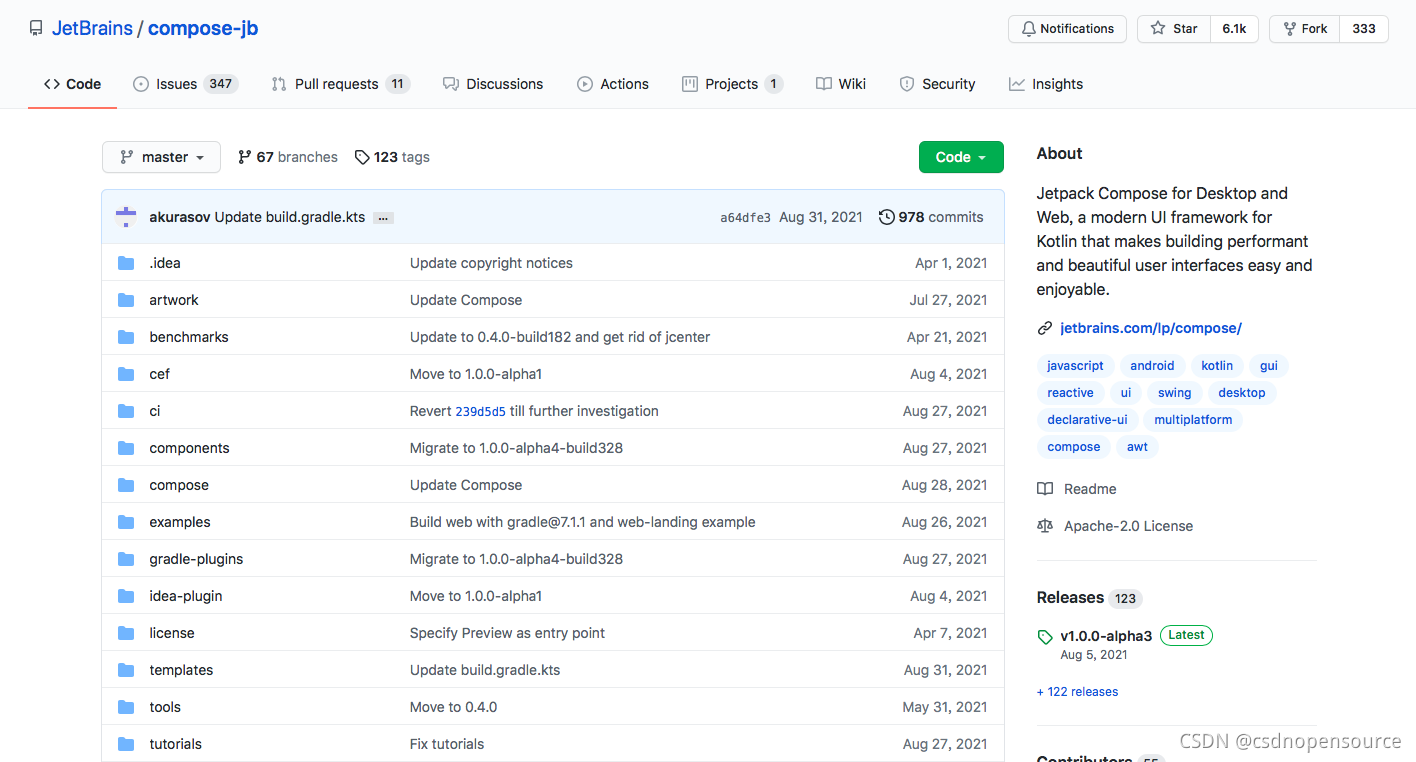
Task: Click the tag icon next to 123 tags
Action: tap(362, 157)
